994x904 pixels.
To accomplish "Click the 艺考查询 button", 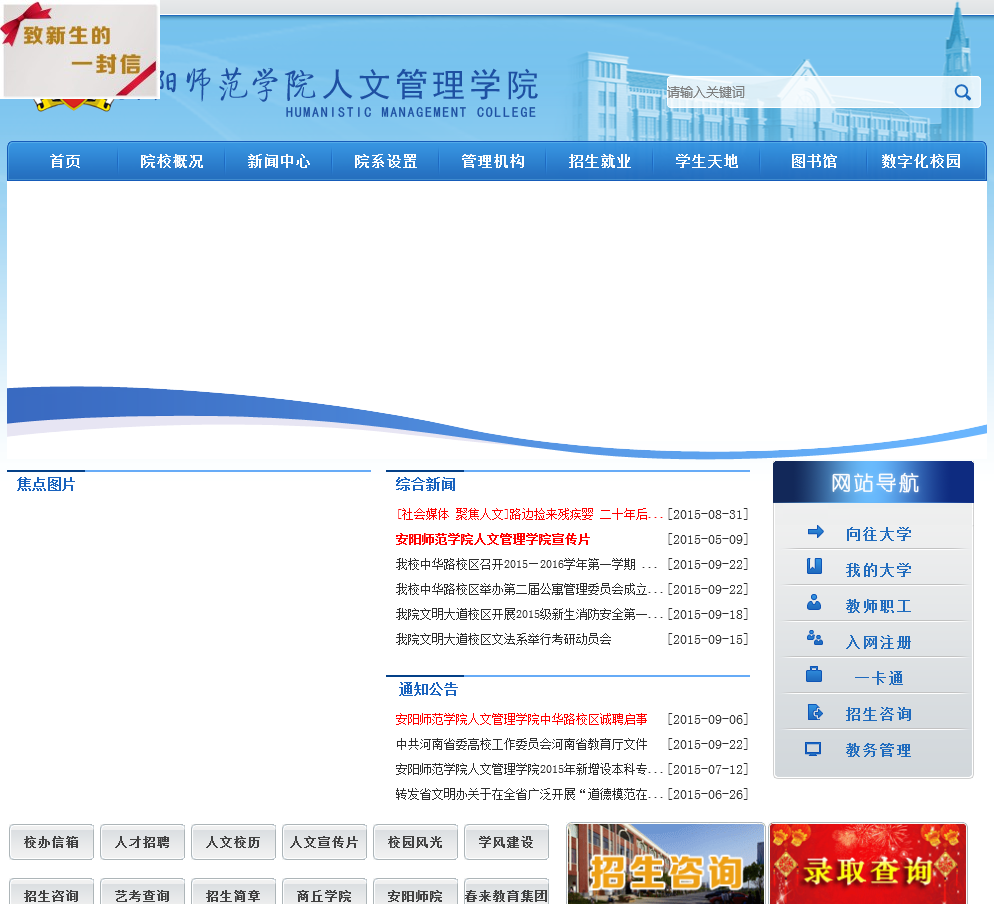I will click(x=142, y=893).
